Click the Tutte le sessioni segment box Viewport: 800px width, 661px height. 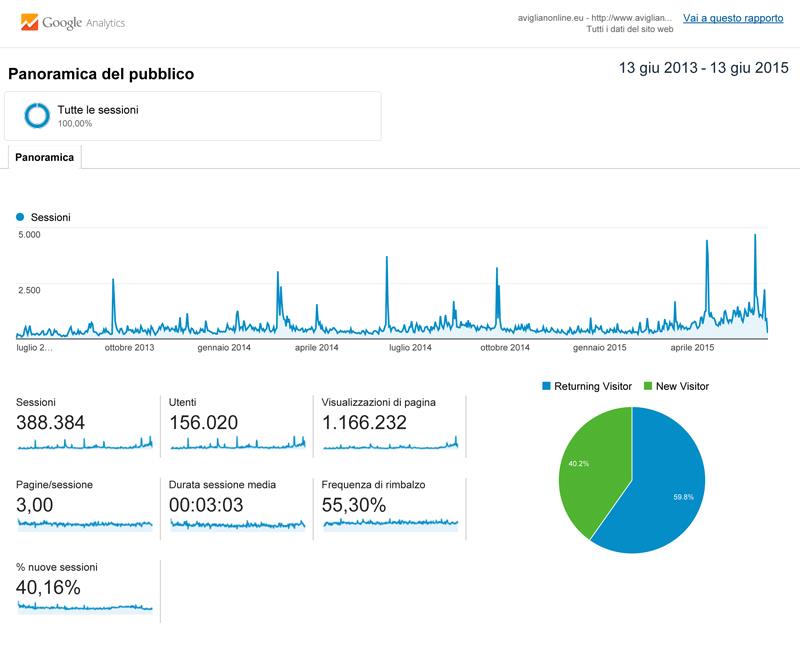(x=192, y=116)
